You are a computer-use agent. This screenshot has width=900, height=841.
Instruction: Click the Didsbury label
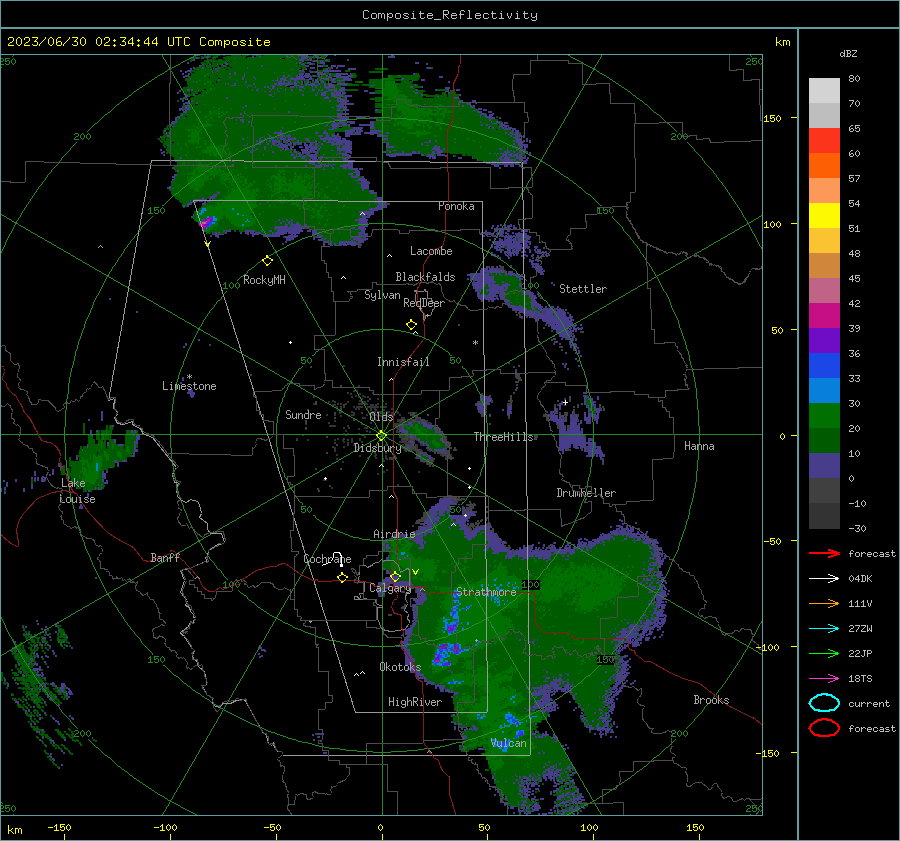click(377, 448)
